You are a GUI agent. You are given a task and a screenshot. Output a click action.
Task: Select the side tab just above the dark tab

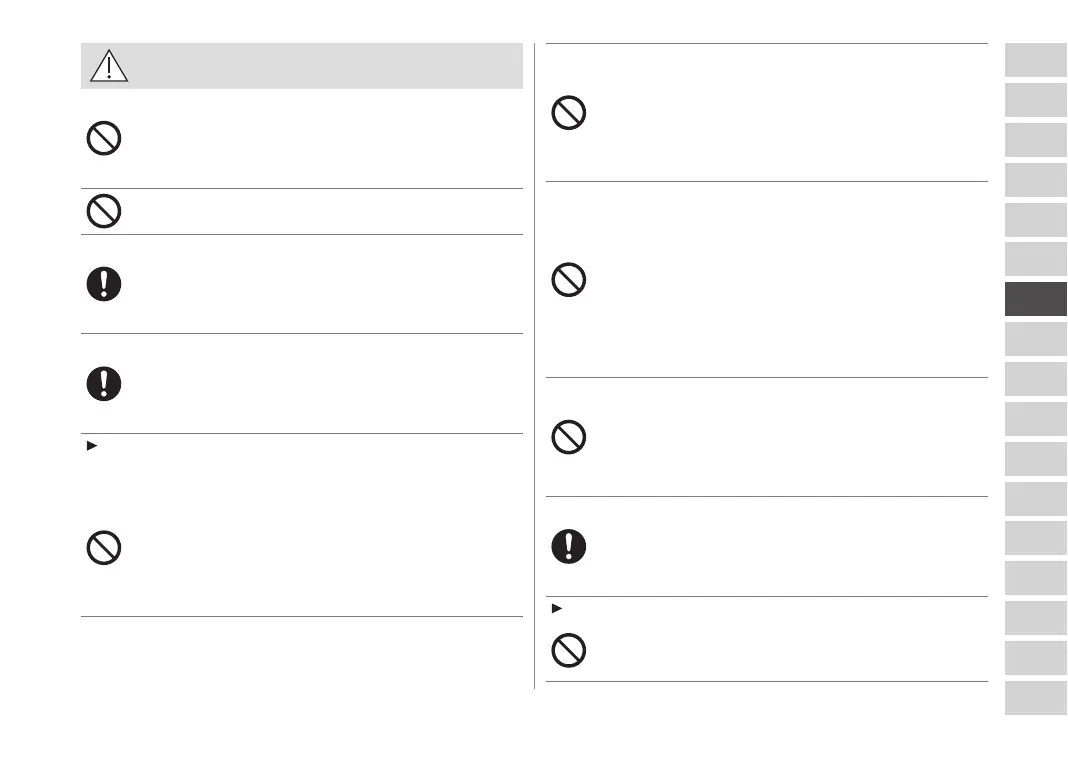click(x=1035, y=259)
